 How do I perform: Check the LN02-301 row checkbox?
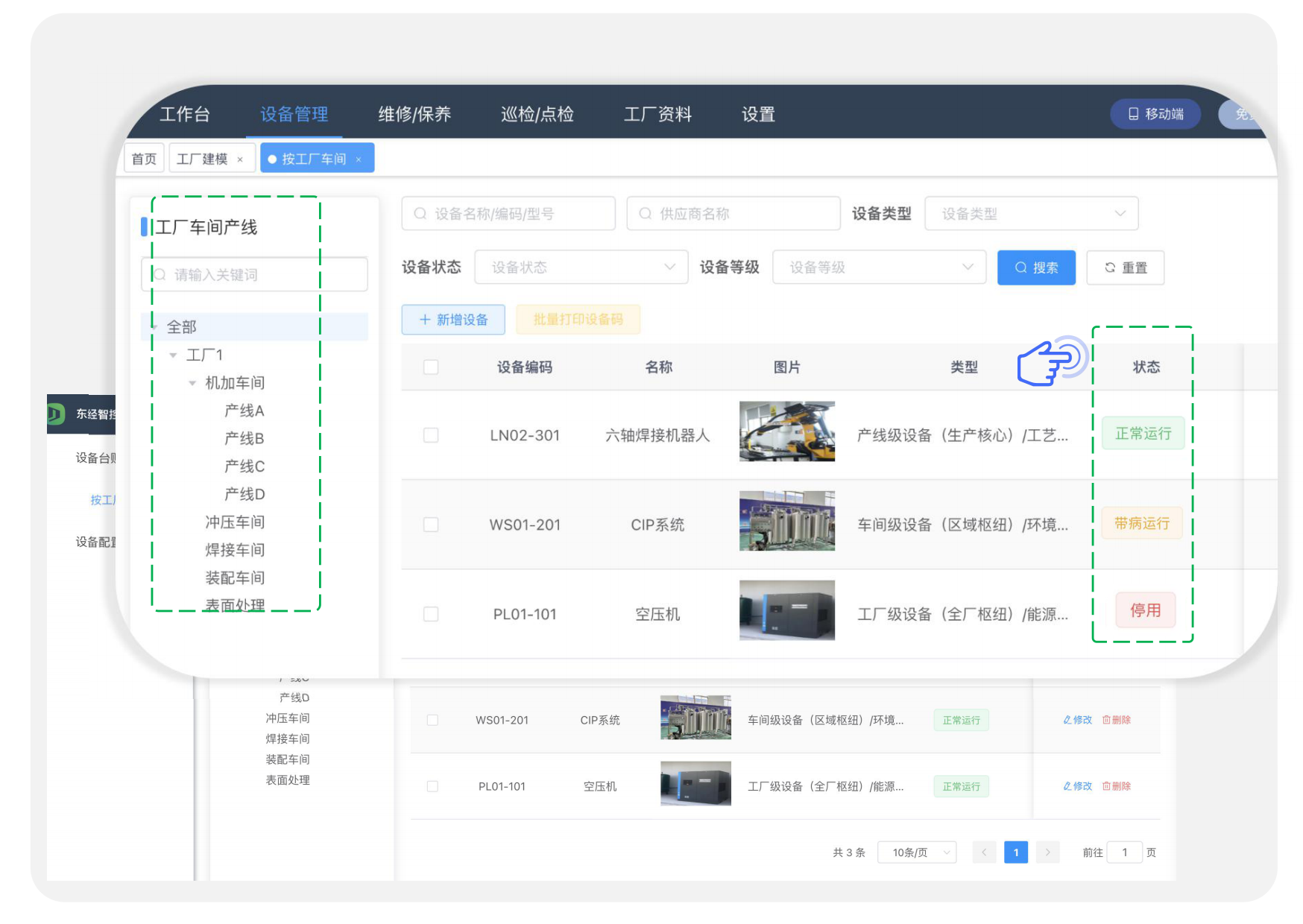pos(431,435)
